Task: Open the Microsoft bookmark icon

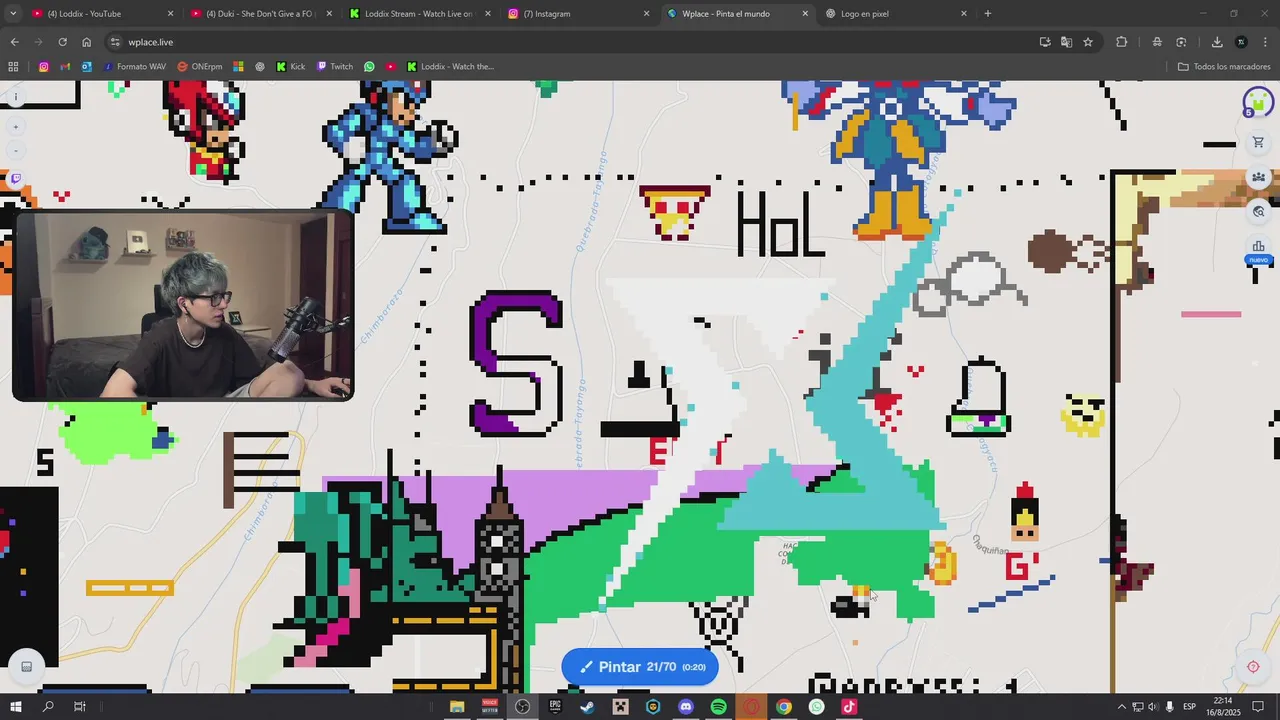Action: 238,67
